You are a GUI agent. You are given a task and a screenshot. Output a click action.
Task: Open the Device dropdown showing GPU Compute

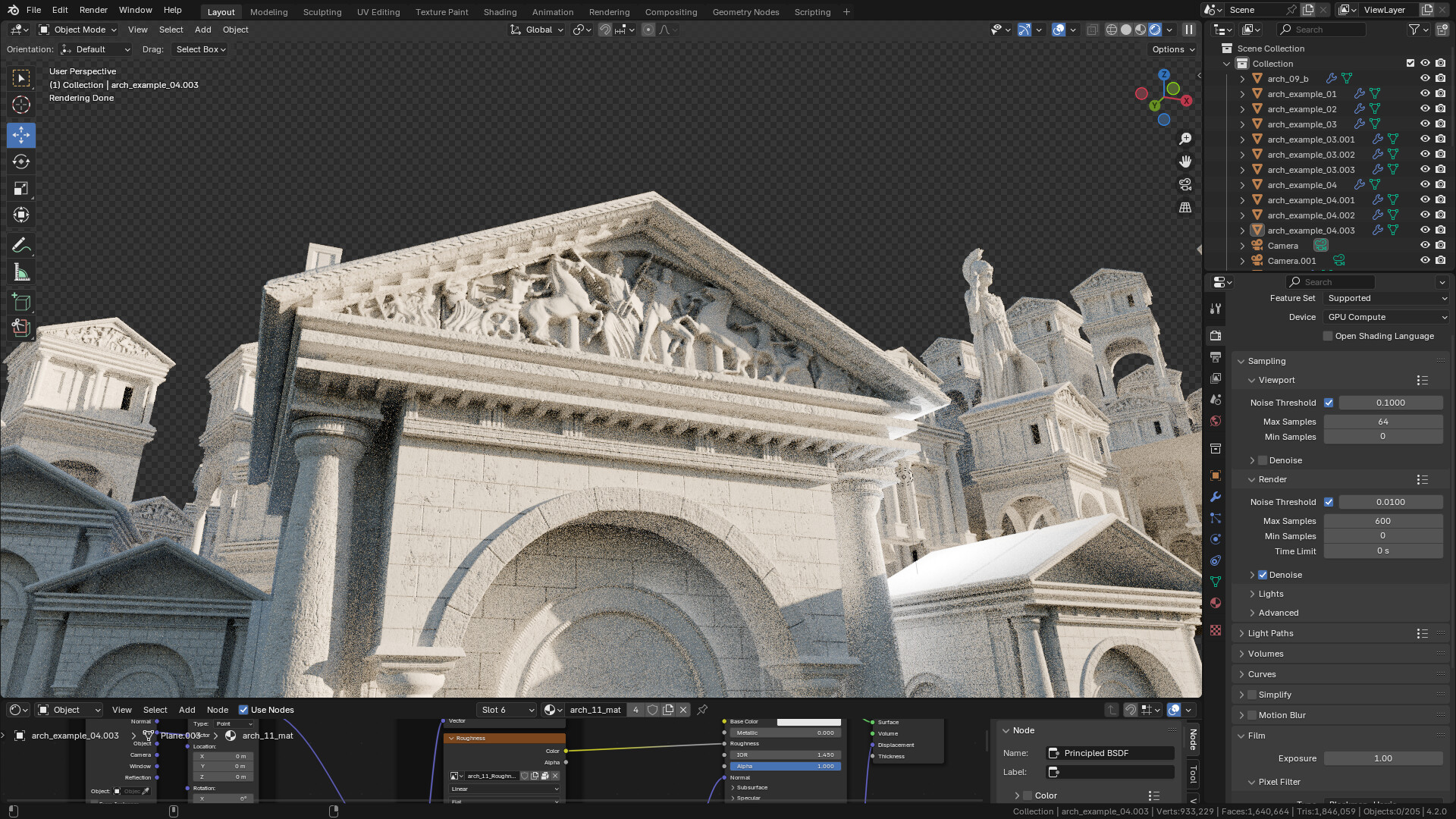tap(1385, 317)
